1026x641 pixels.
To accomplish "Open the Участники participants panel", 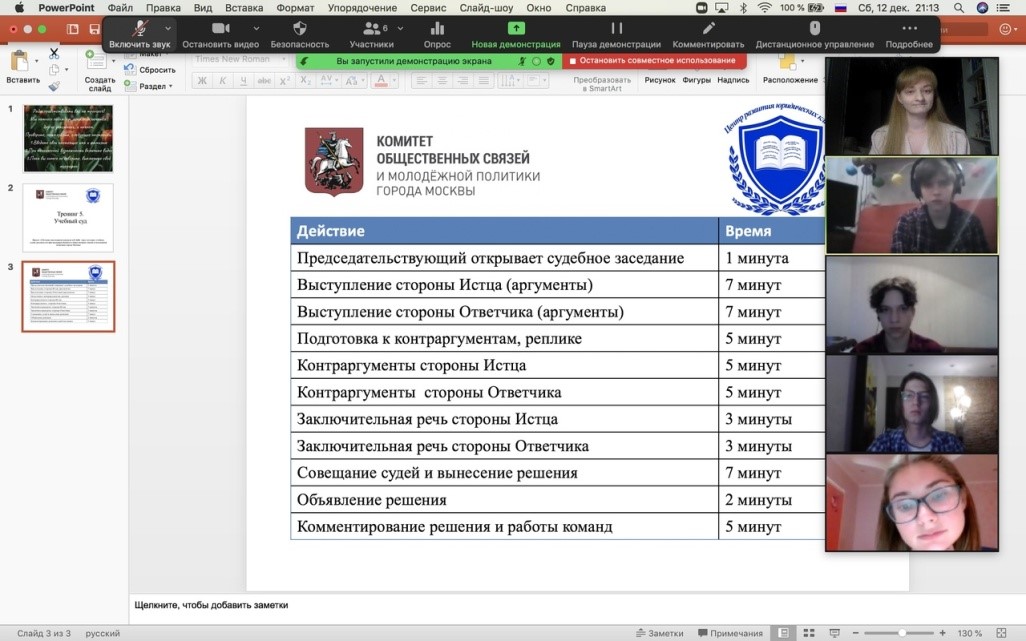I will (371, 35).
